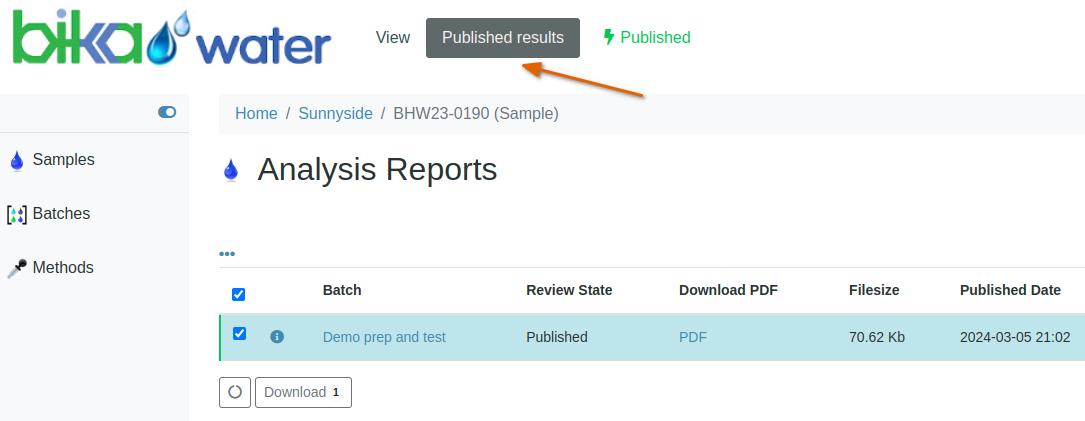Click the info icon in the batch row
Screen dimensions: 1085x421
pyautogui.click(x=277, y=337)
